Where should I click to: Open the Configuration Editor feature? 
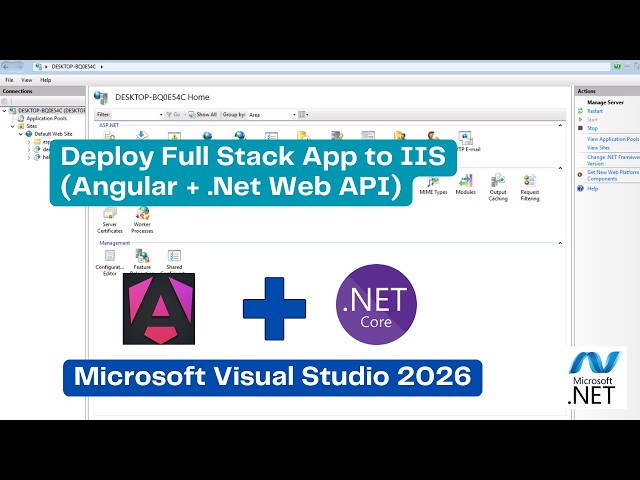coord(110,263)
